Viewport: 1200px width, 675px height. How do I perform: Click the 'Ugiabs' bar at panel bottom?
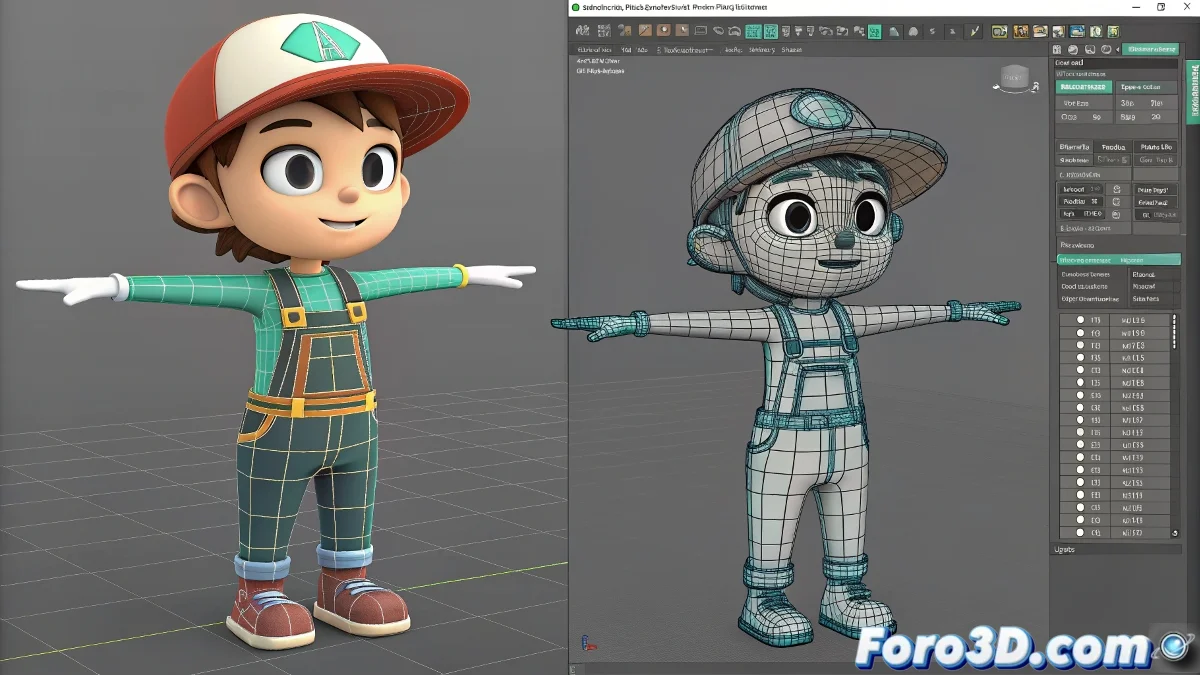coord(1117,549)
